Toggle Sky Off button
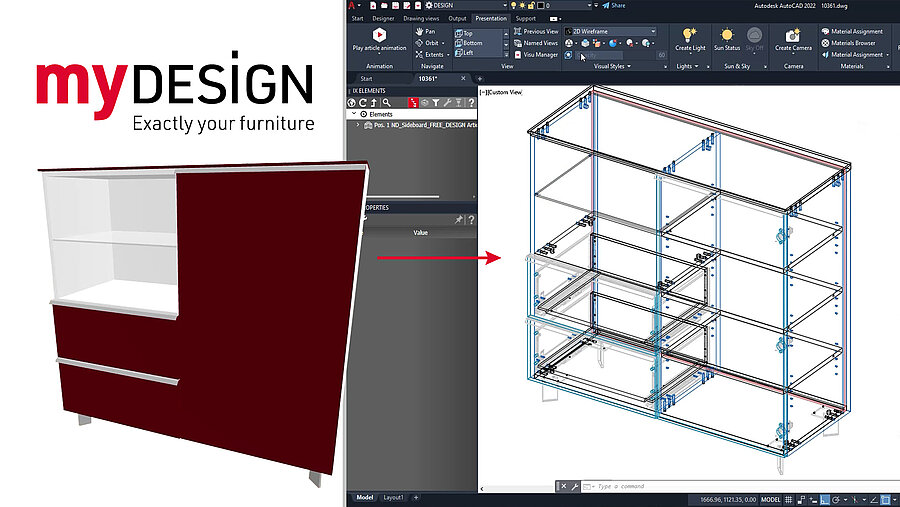The width and height of the screenshot is (900, 507). point(754,39)
